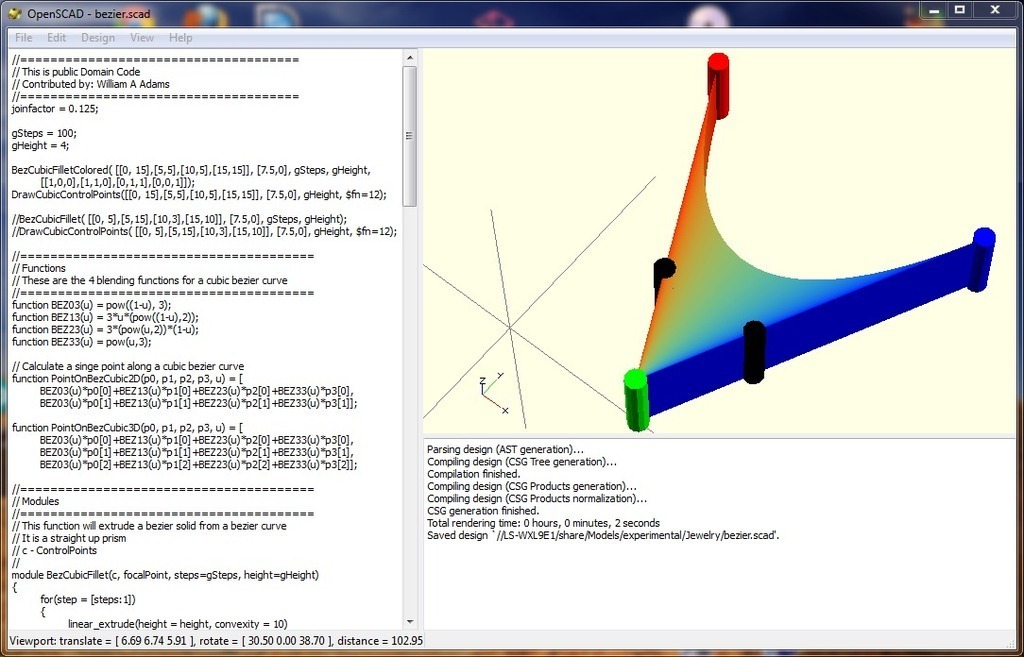The height and width of the screenshot is (657, 1024).
Task: Click the black cylinder on the blue bar
Action: pyautogui.click(x=754, y=352)
